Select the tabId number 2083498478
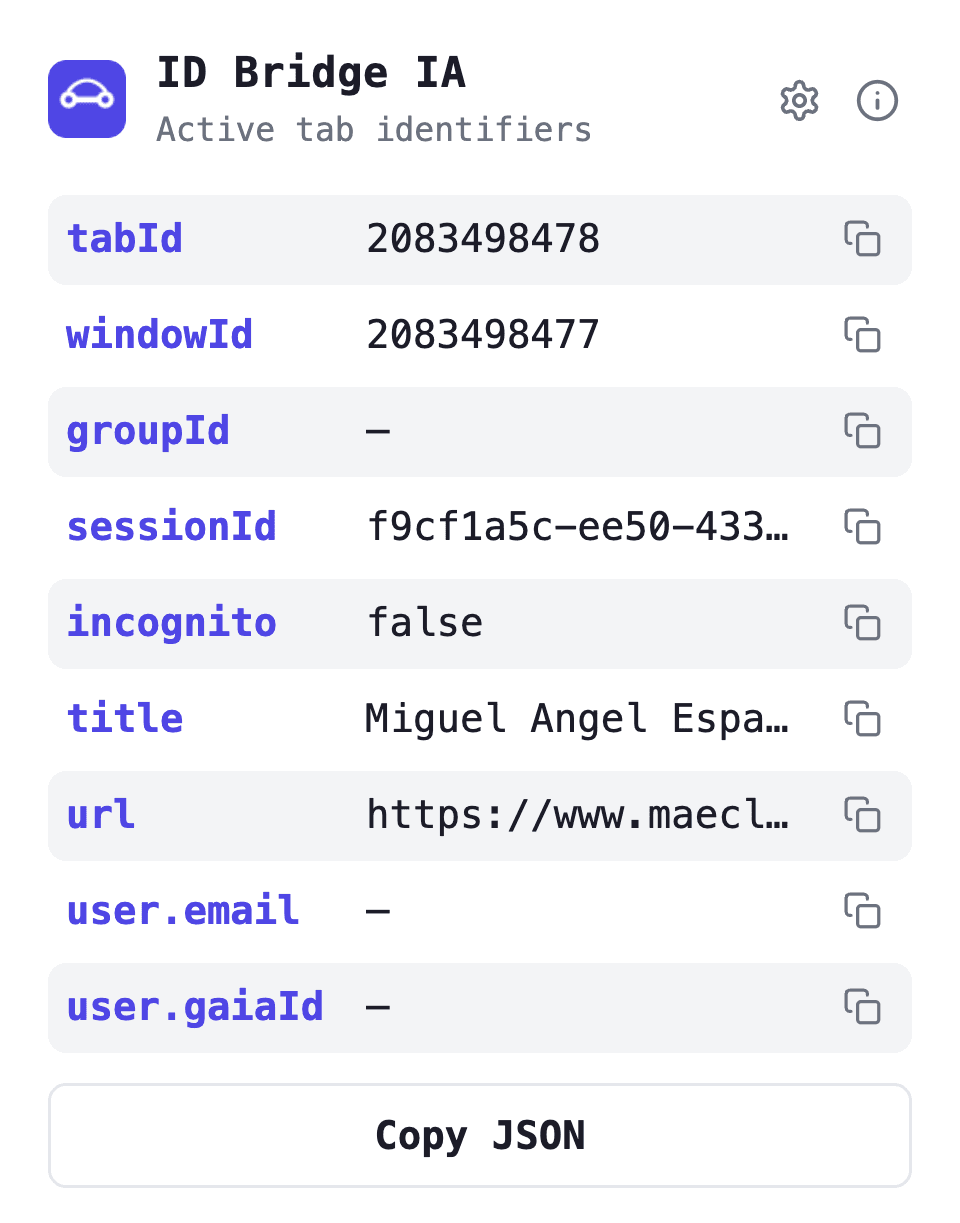This screenshot has width=960, height=1223. tap(483, 239)
